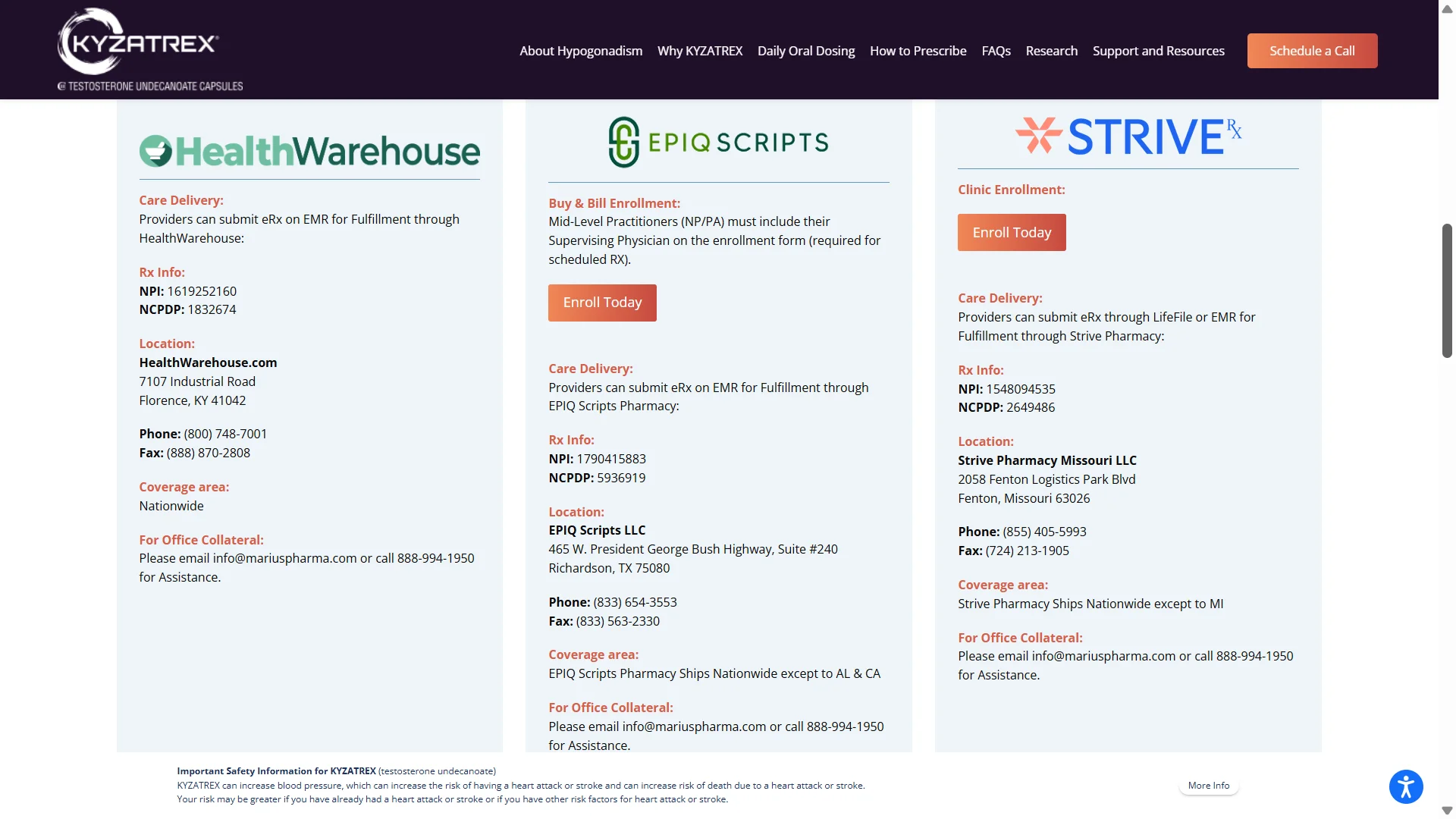This screenshot has width=1456, height=819.
Task: Click the 7107 Industrial Road address
Action: [197, 381]
